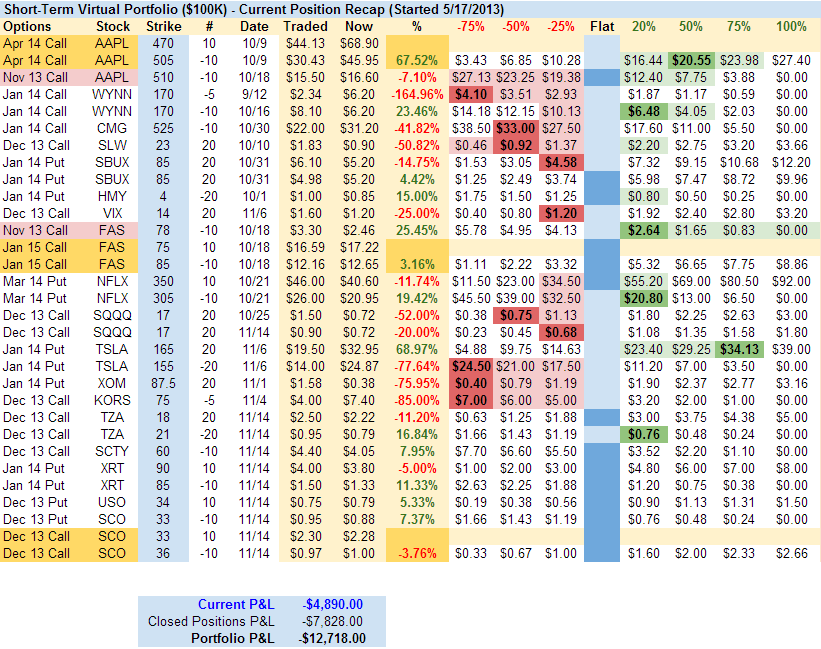Select the 'Strike' column header
821x649 pixels.
(164, 25)
